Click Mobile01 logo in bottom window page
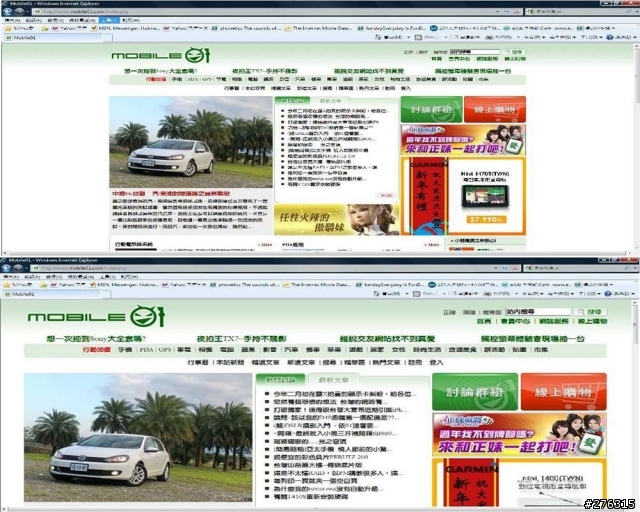 click(96, 316)
